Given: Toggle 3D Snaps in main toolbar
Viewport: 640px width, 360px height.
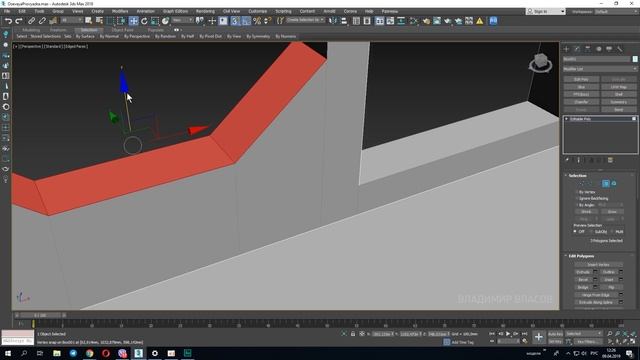Looking at the screenshot, I should (x=235, y=21).
